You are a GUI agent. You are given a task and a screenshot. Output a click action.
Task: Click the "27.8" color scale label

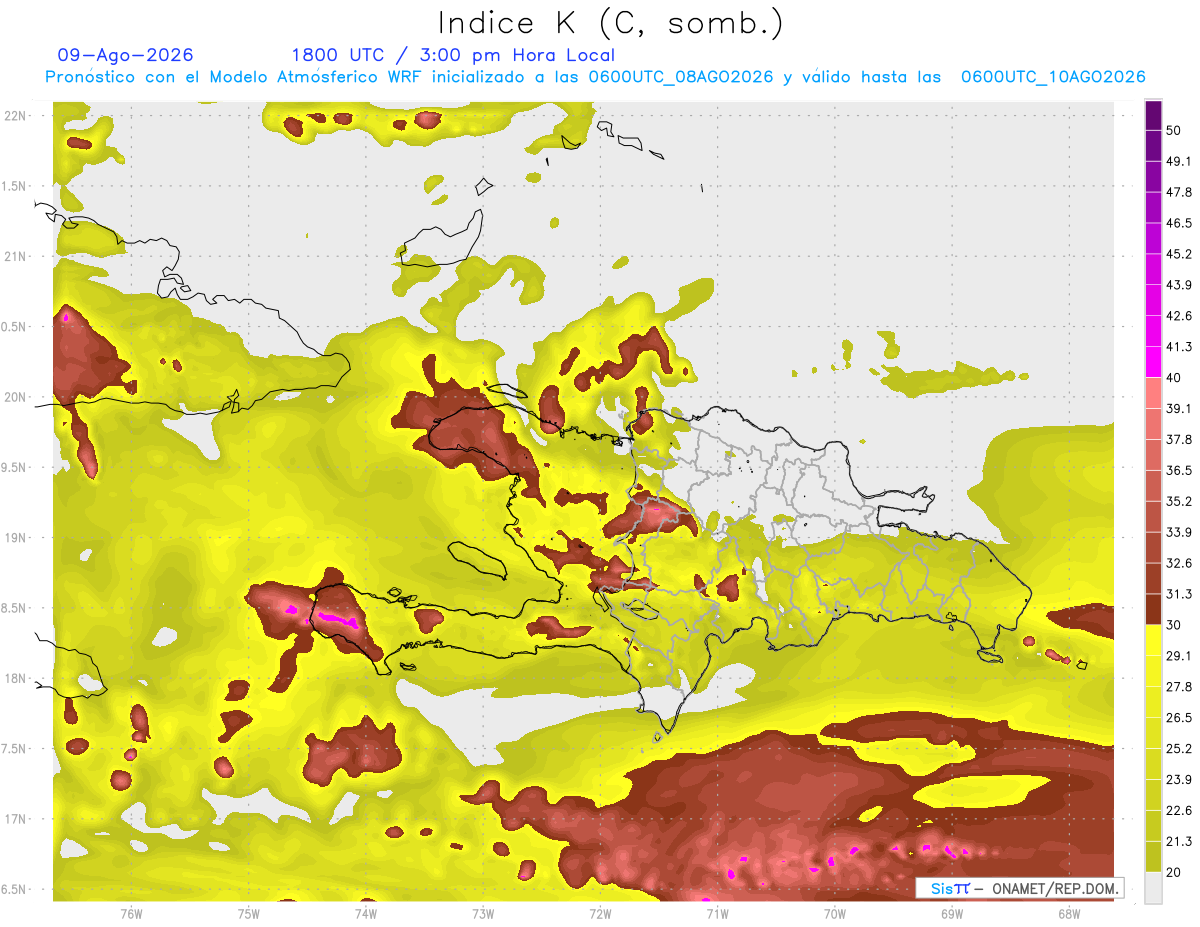[1179, 688]
